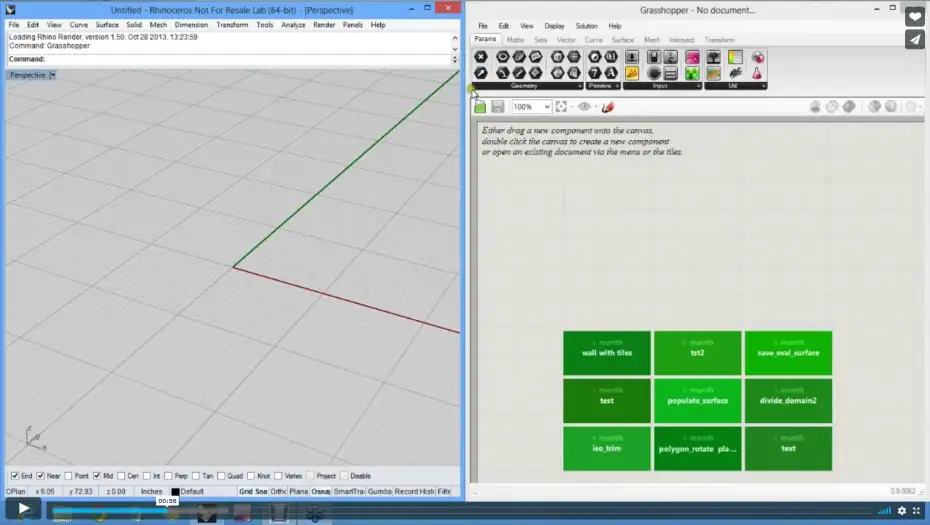
Task: Enable the Int osnap checkbox
Action: [x=146, y=476]
